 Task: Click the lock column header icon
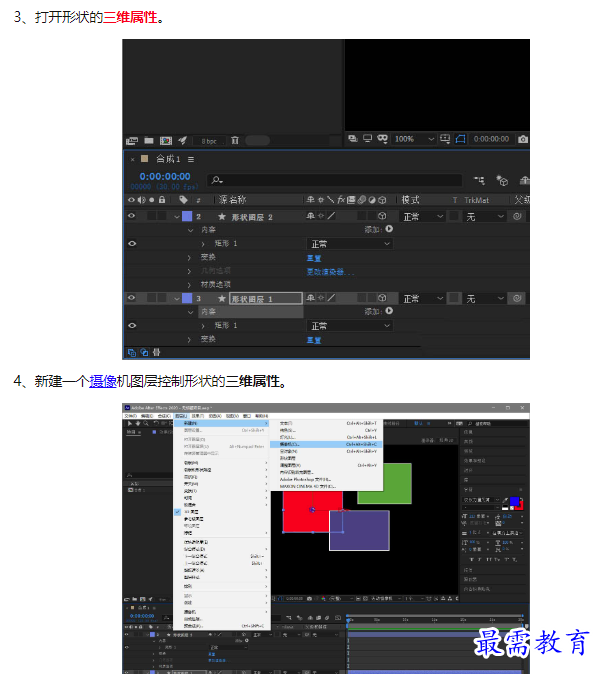pyautogui.click(x=162, y=199)
